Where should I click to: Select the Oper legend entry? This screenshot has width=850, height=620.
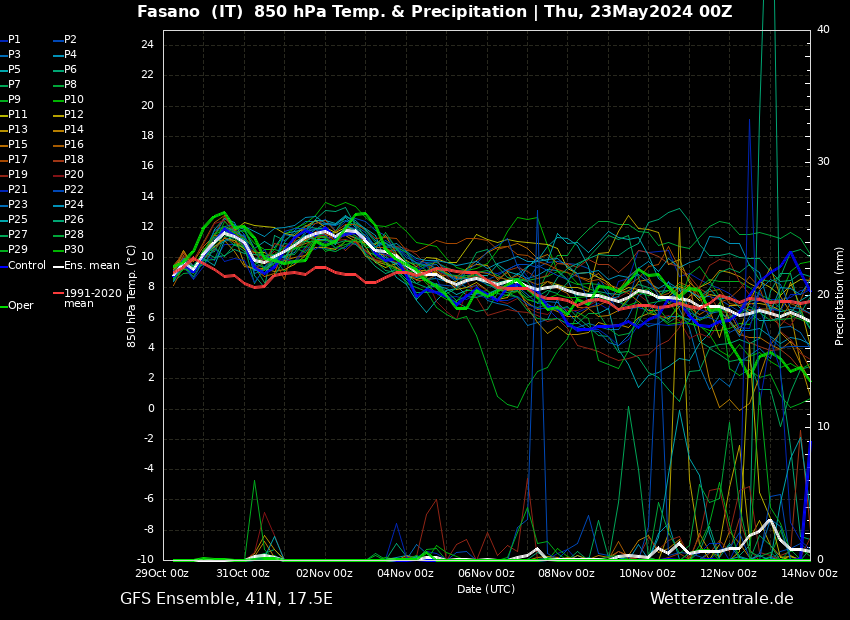pos(20,306)
